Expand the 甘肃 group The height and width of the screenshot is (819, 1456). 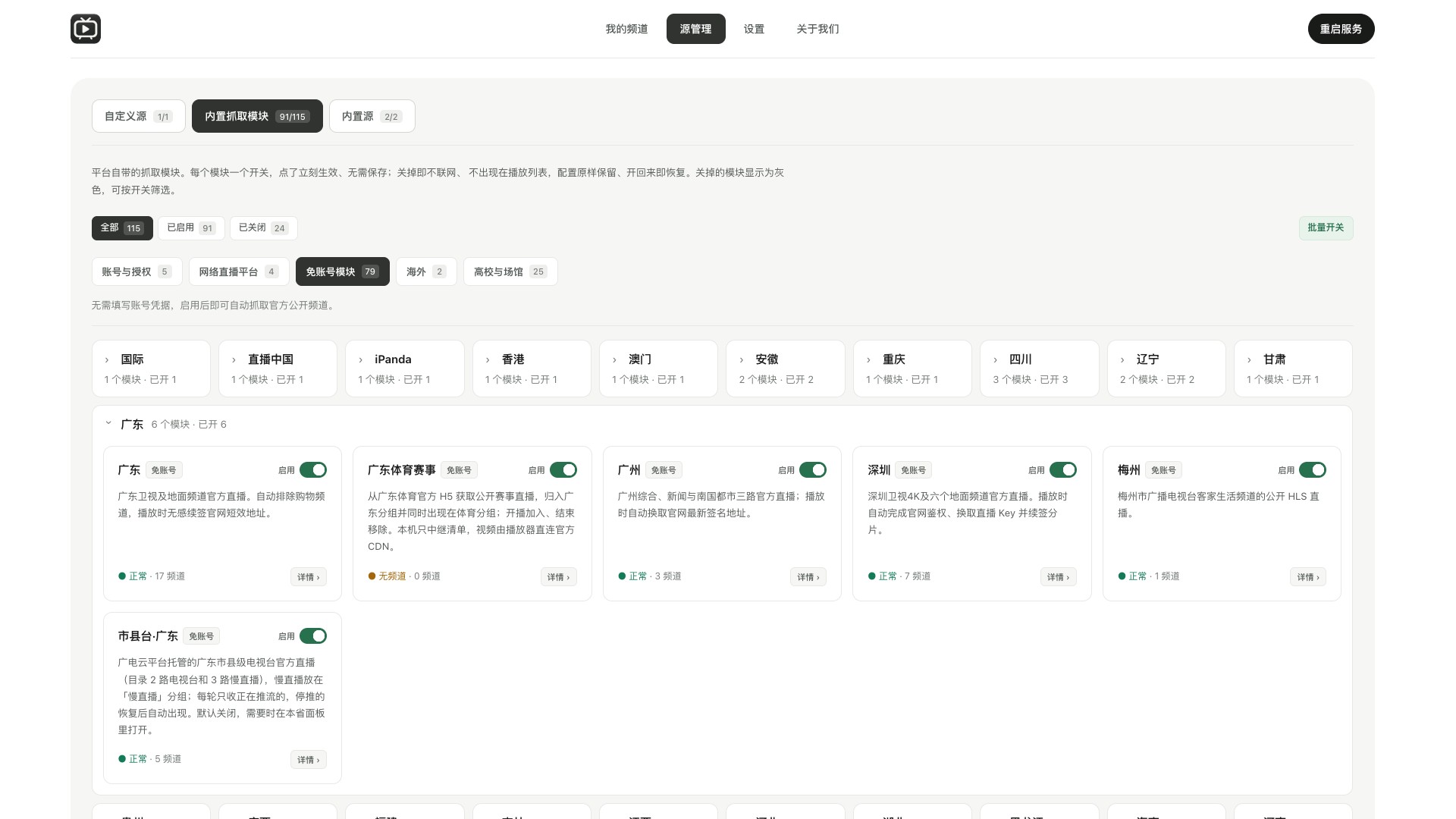point(1293,369)
